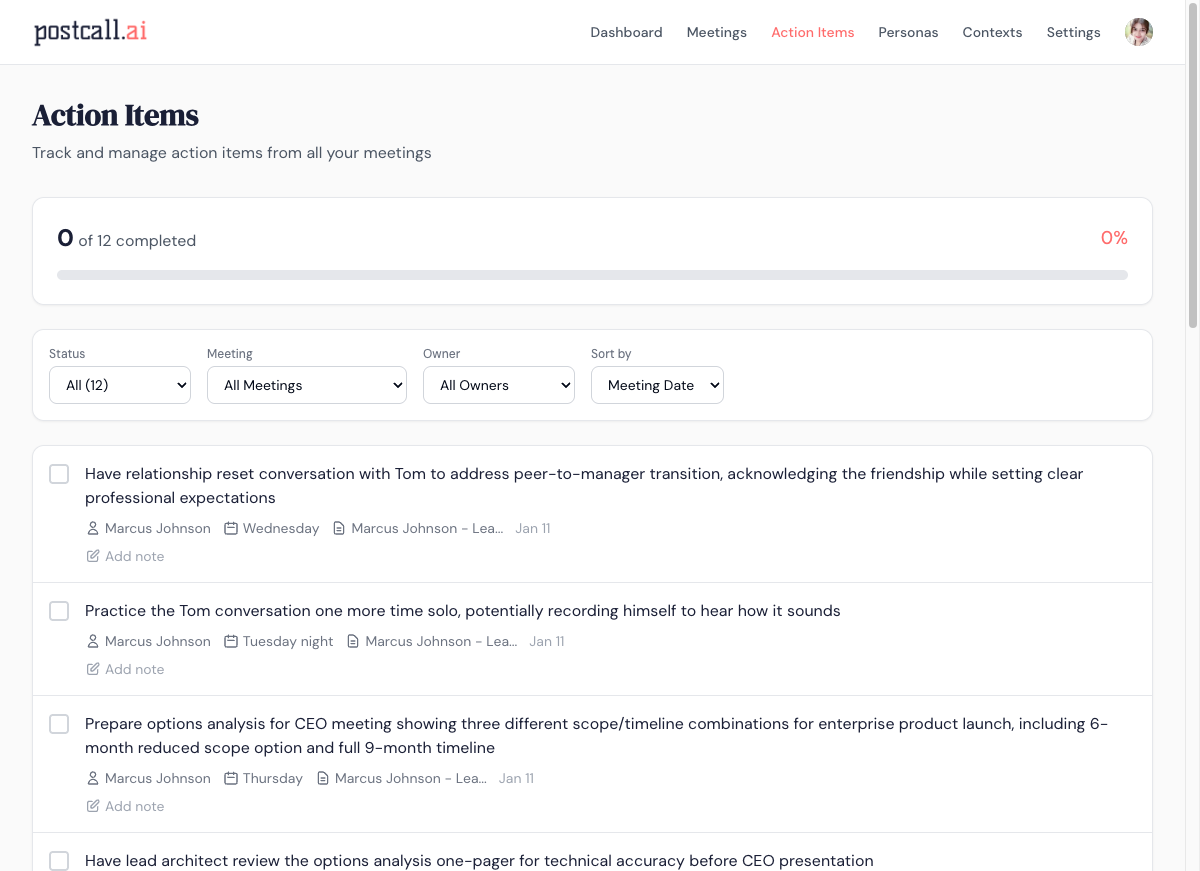Switch to the Meetings tab
1200x871 pixels.
716,32
